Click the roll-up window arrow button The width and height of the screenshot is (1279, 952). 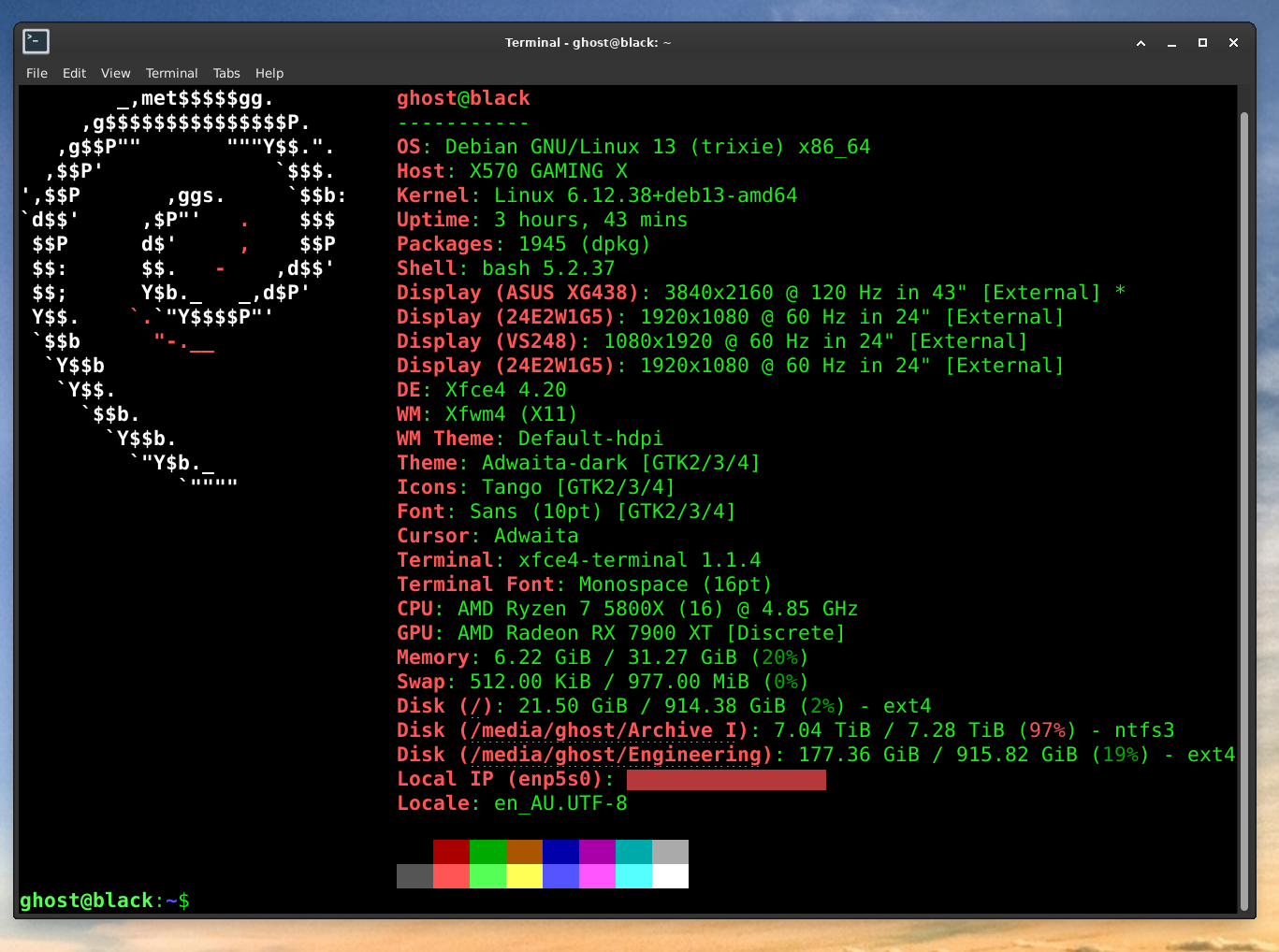pos(1141,43)
